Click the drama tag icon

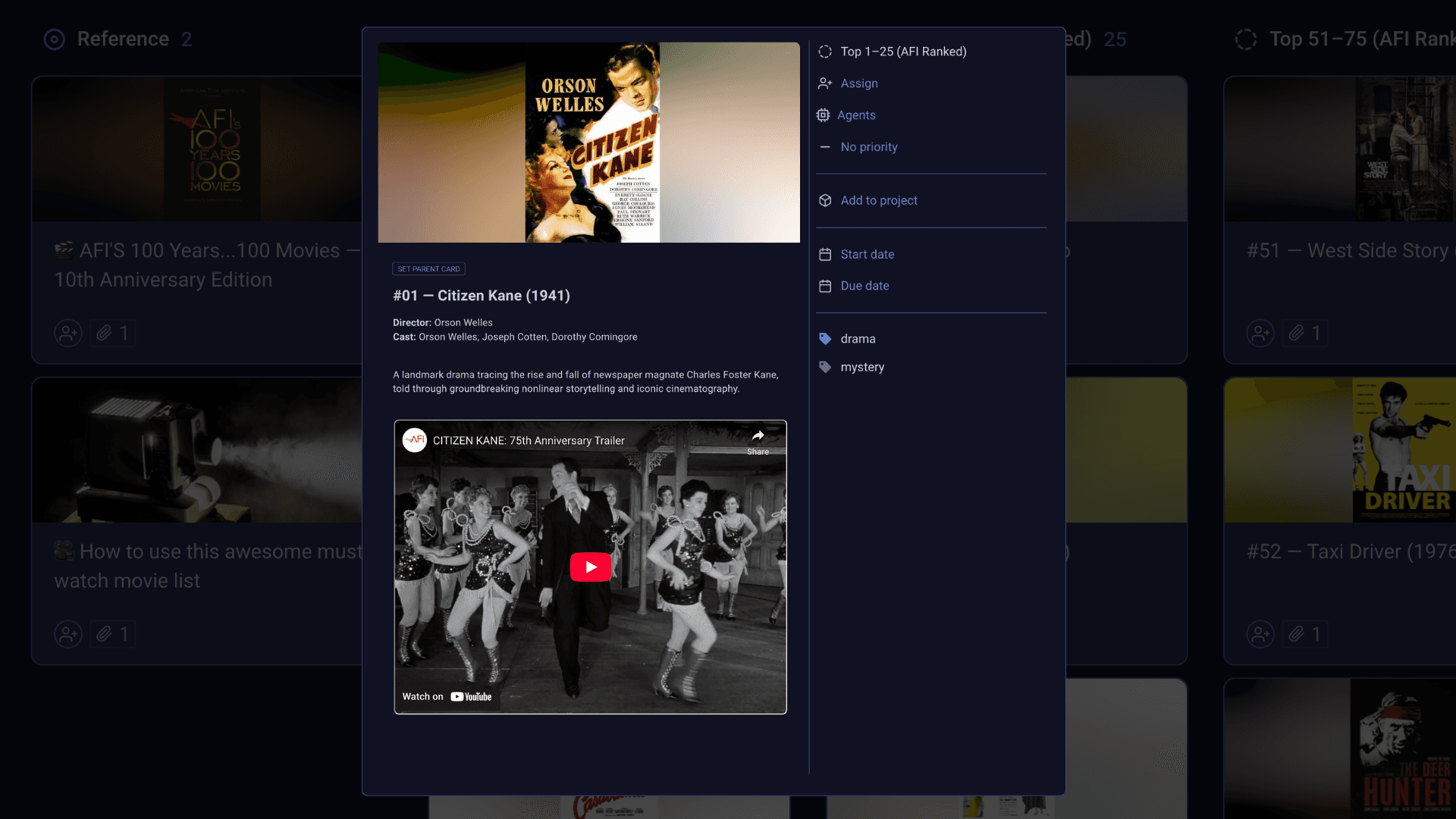pos(825,339)
